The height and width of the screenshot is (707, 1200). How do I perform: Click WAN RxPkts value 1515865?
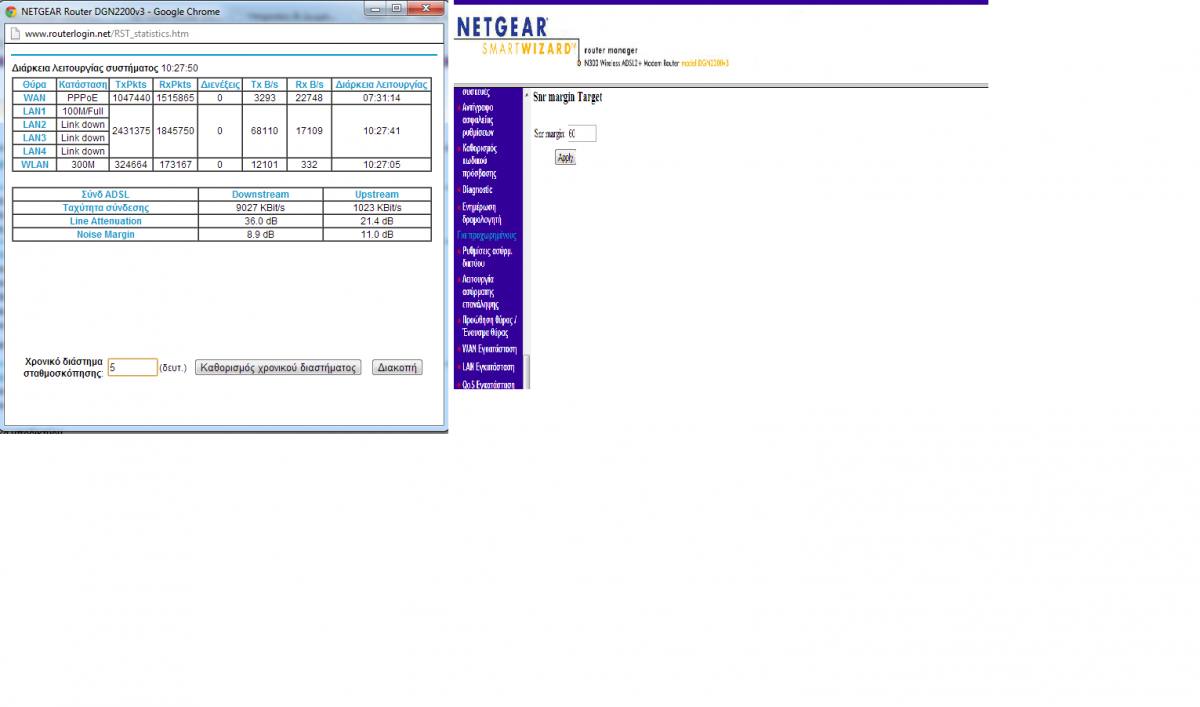[x=176, y=98]
